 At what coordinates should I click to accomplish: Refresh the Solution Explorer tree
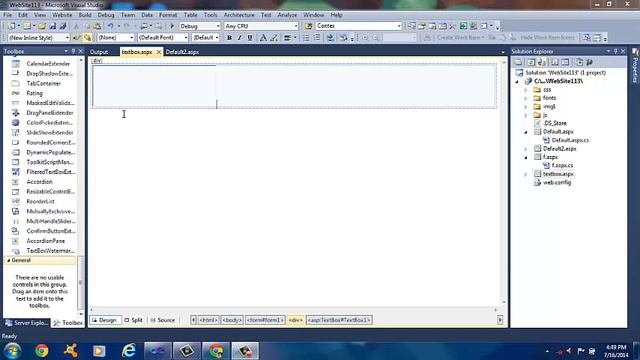pyautogui.click(x=531, y=62)
